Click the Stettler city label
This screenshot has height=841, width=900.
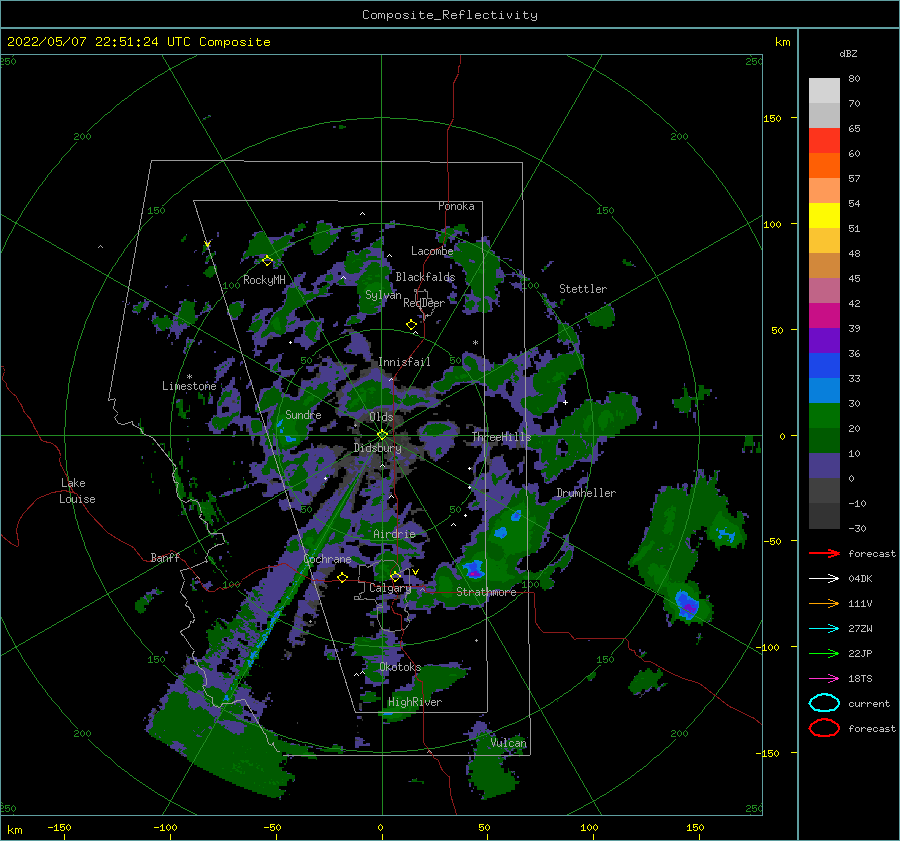[x=583, y=289]
